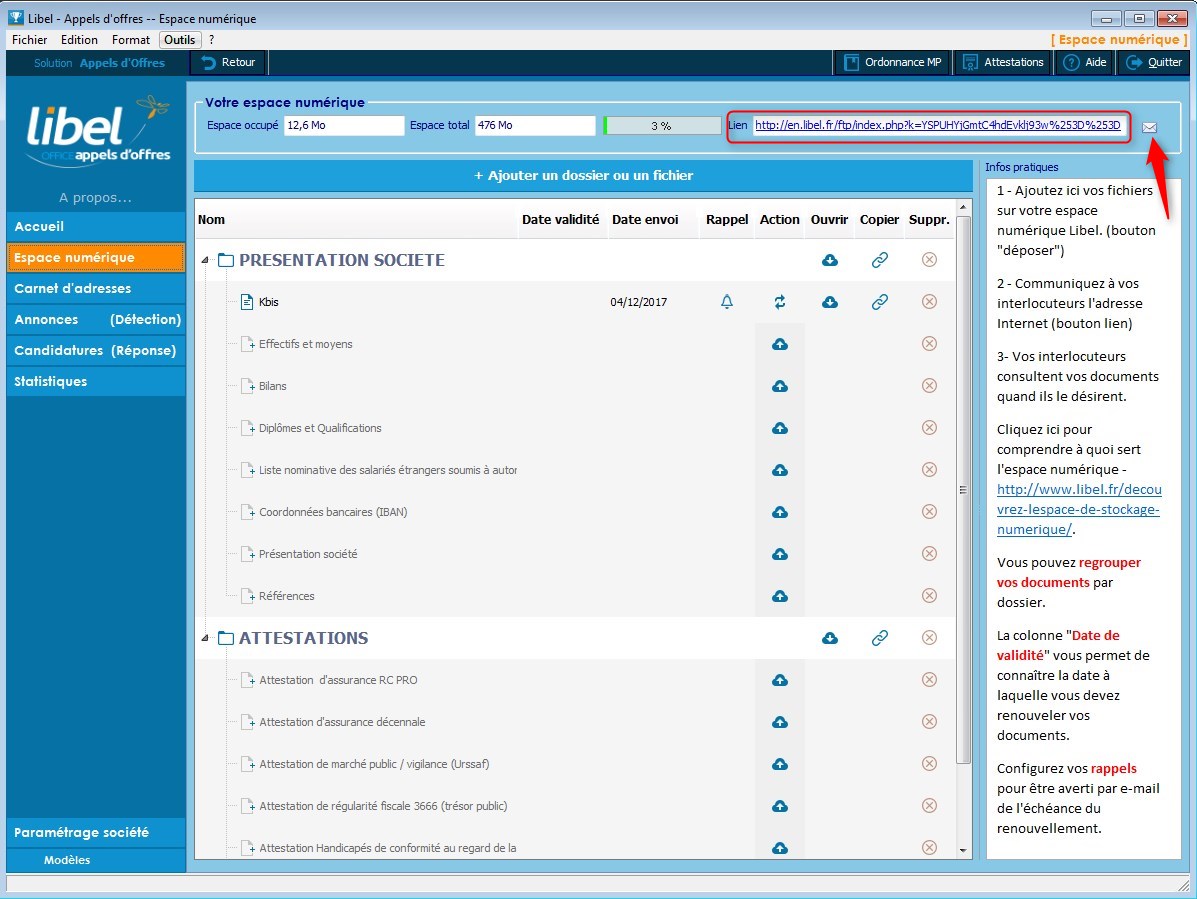The image size is (1197, 899).
Task: Upload a file for Effectifs et moyens
Action: (779, 344)
